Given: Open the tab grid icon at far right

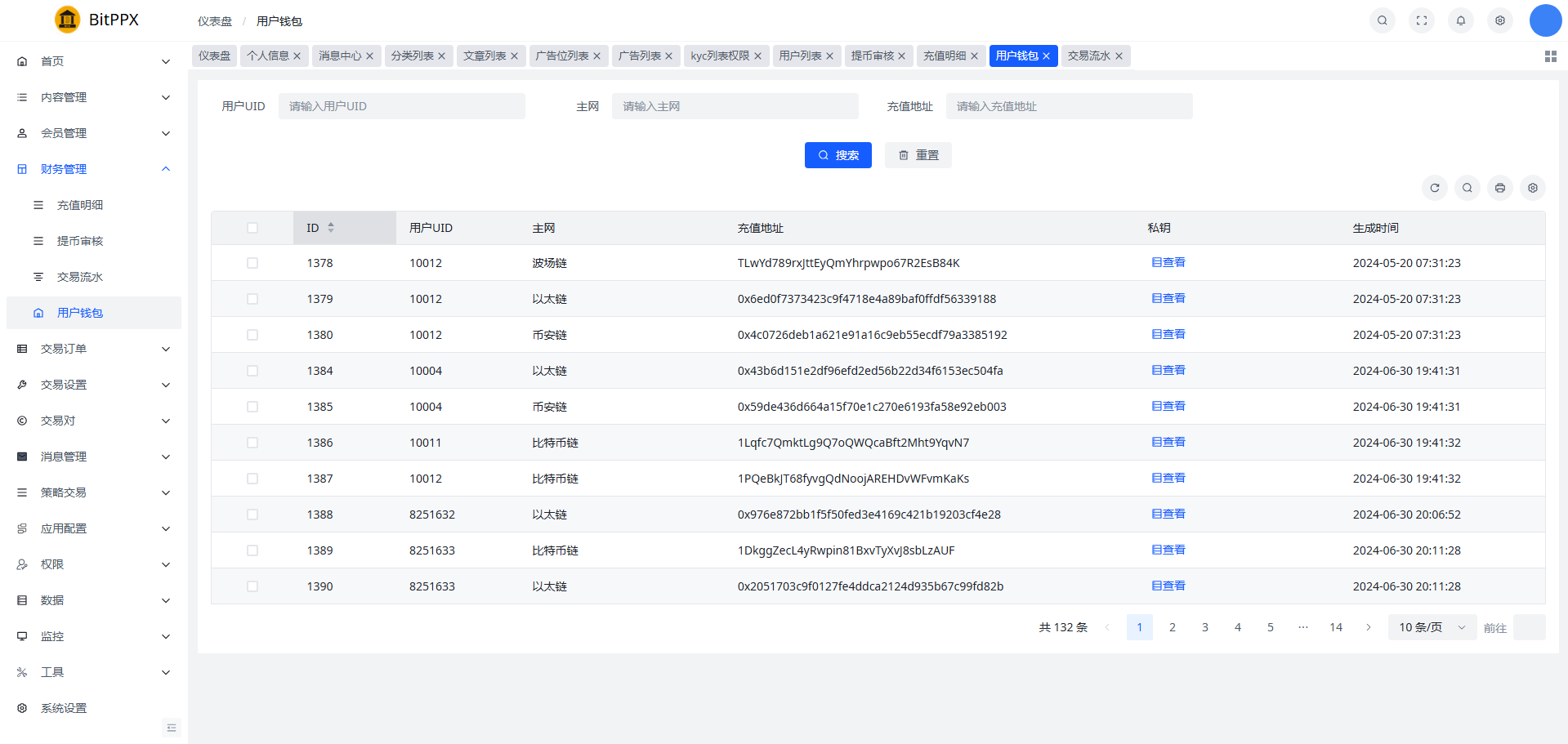Looking at the screenshot, I should 1550,56.
